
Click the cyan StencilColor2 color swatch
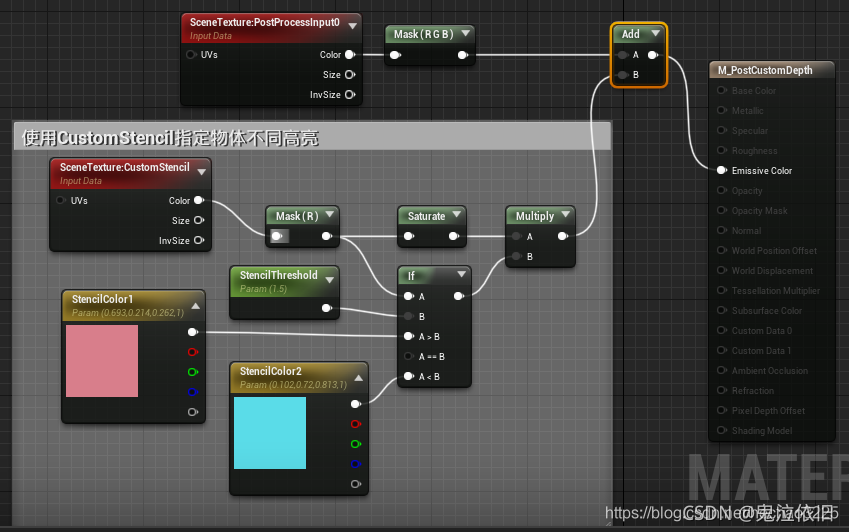tap(270, 433)
